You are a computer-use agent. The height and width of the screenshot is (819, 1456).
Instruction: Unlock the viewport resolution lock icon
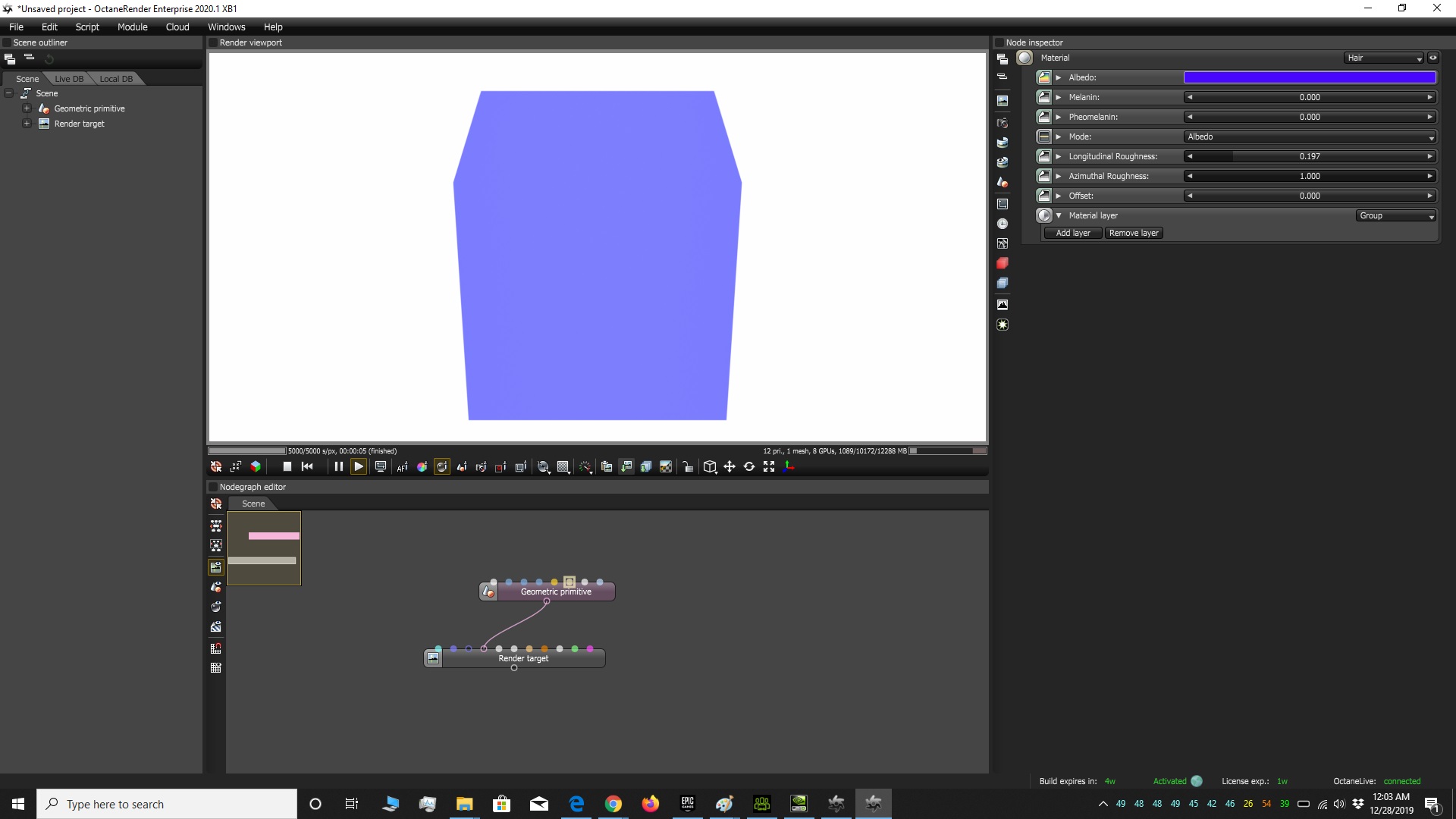click(x=688, y=466)
